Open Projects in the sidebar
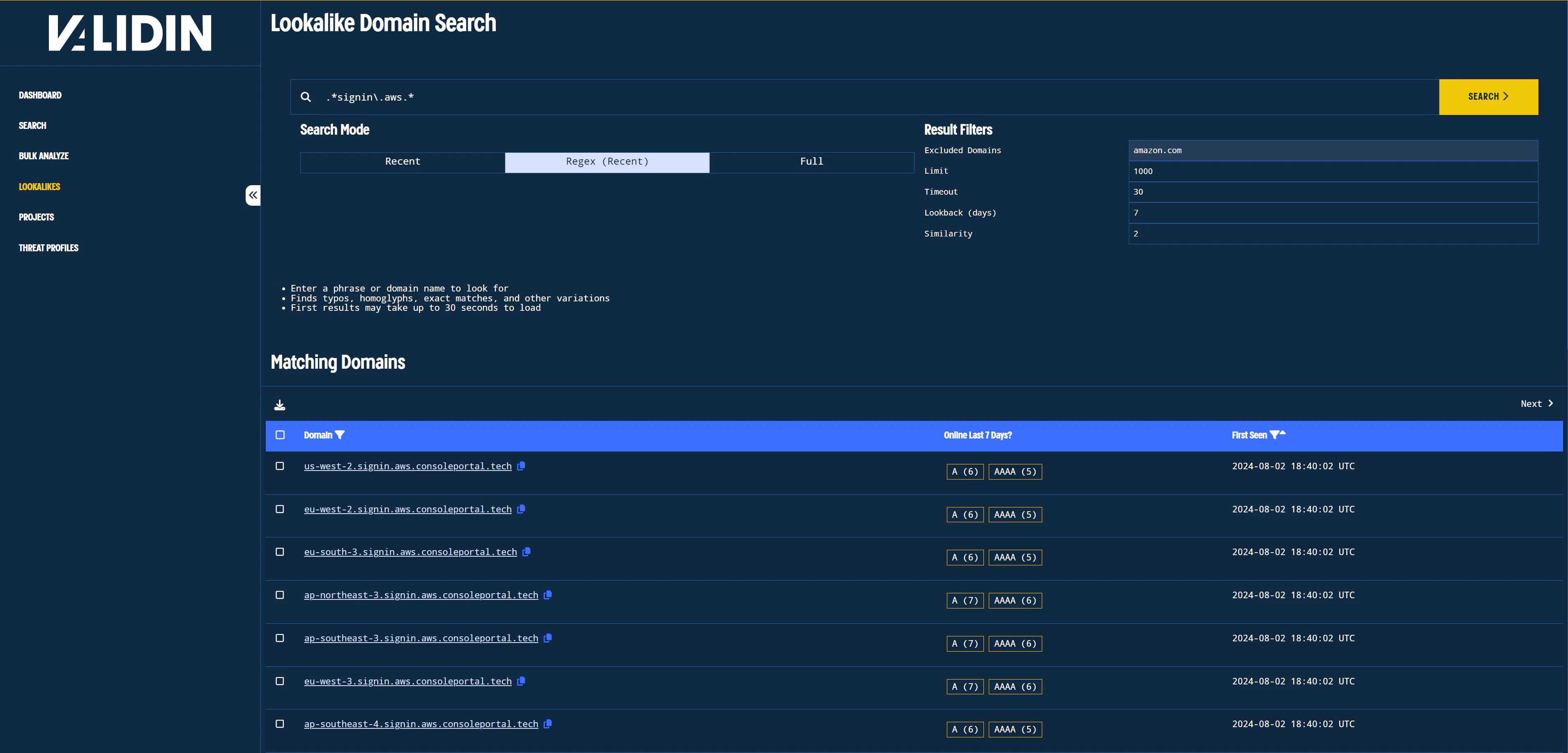Image resolution: width=1568 pixels, height=753 pixels. [x=37, y=217]
